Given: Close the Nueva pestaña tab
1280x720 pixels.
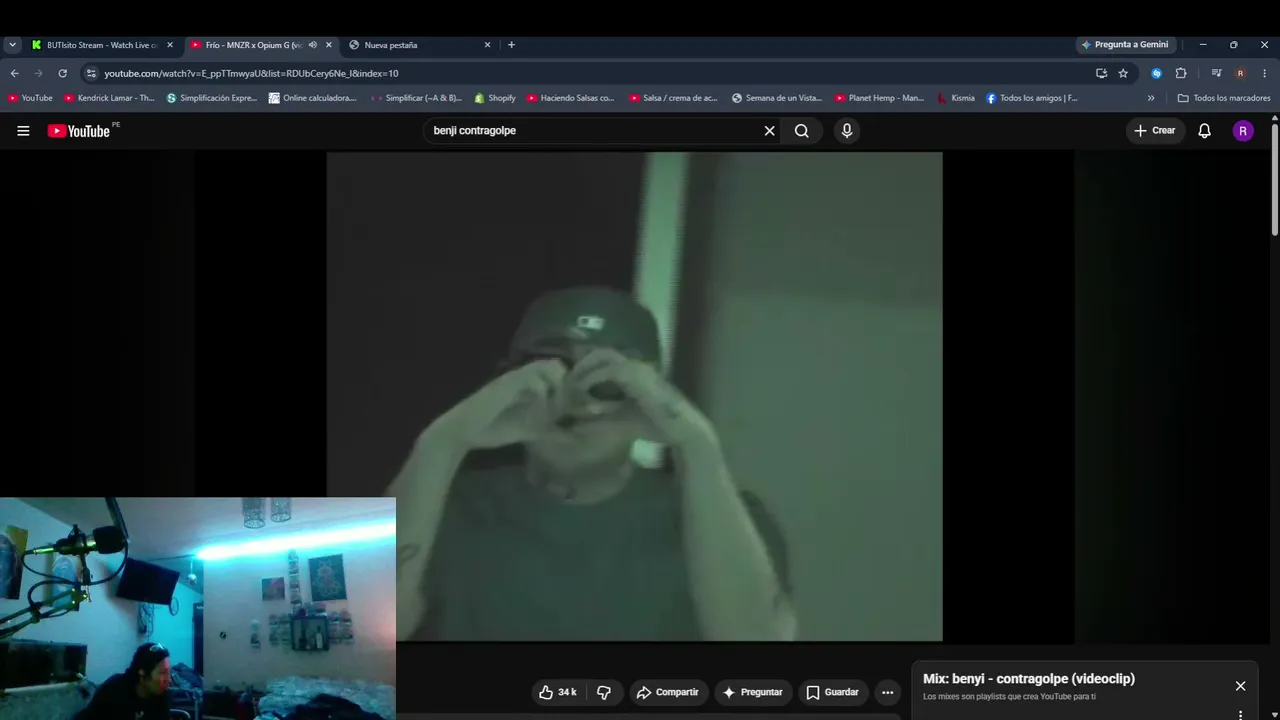Looking at the screenshot, I should [487, 45].
